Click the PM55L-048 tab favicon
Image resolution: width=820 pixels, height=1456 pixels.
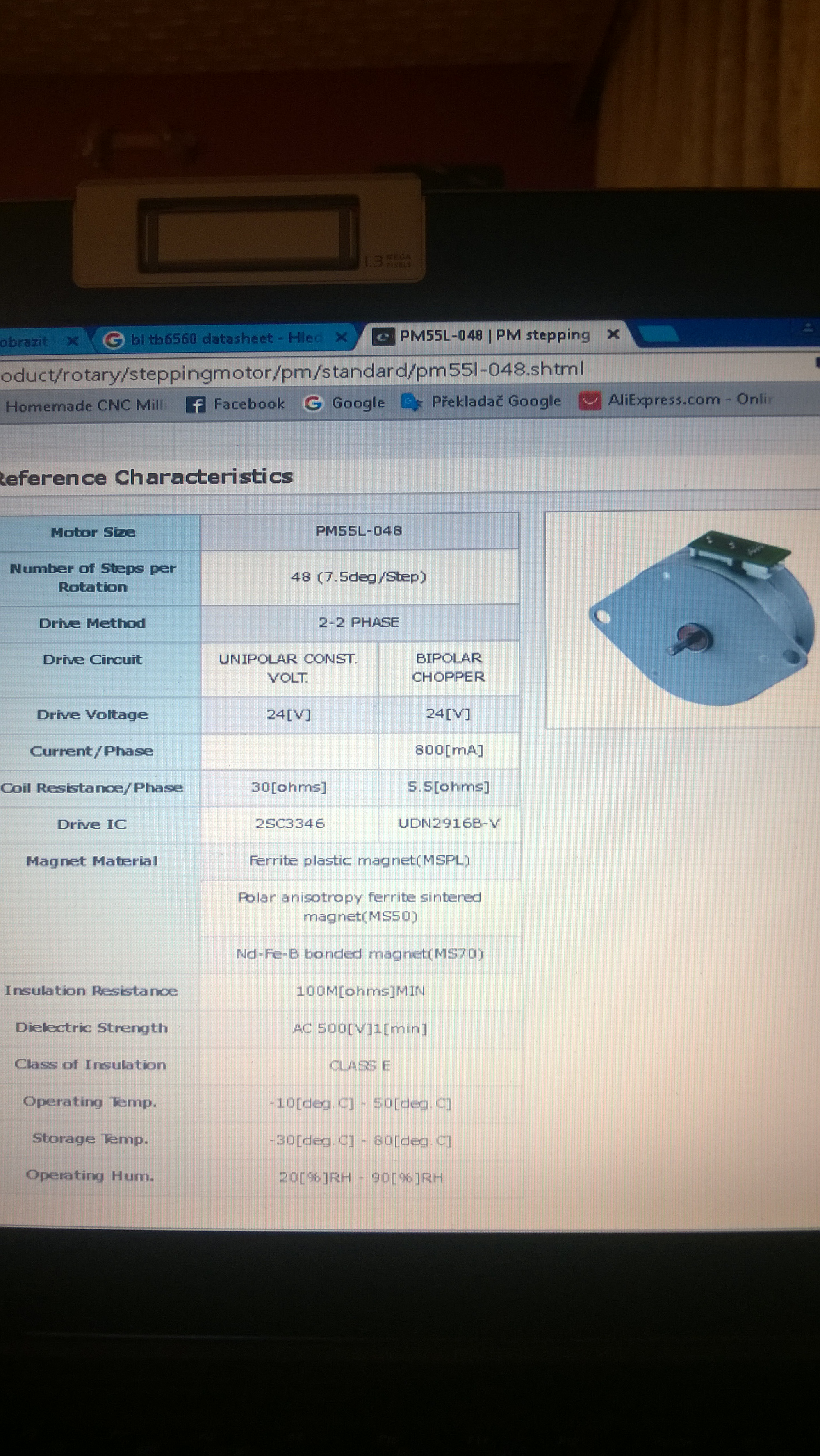coord(383,336)
